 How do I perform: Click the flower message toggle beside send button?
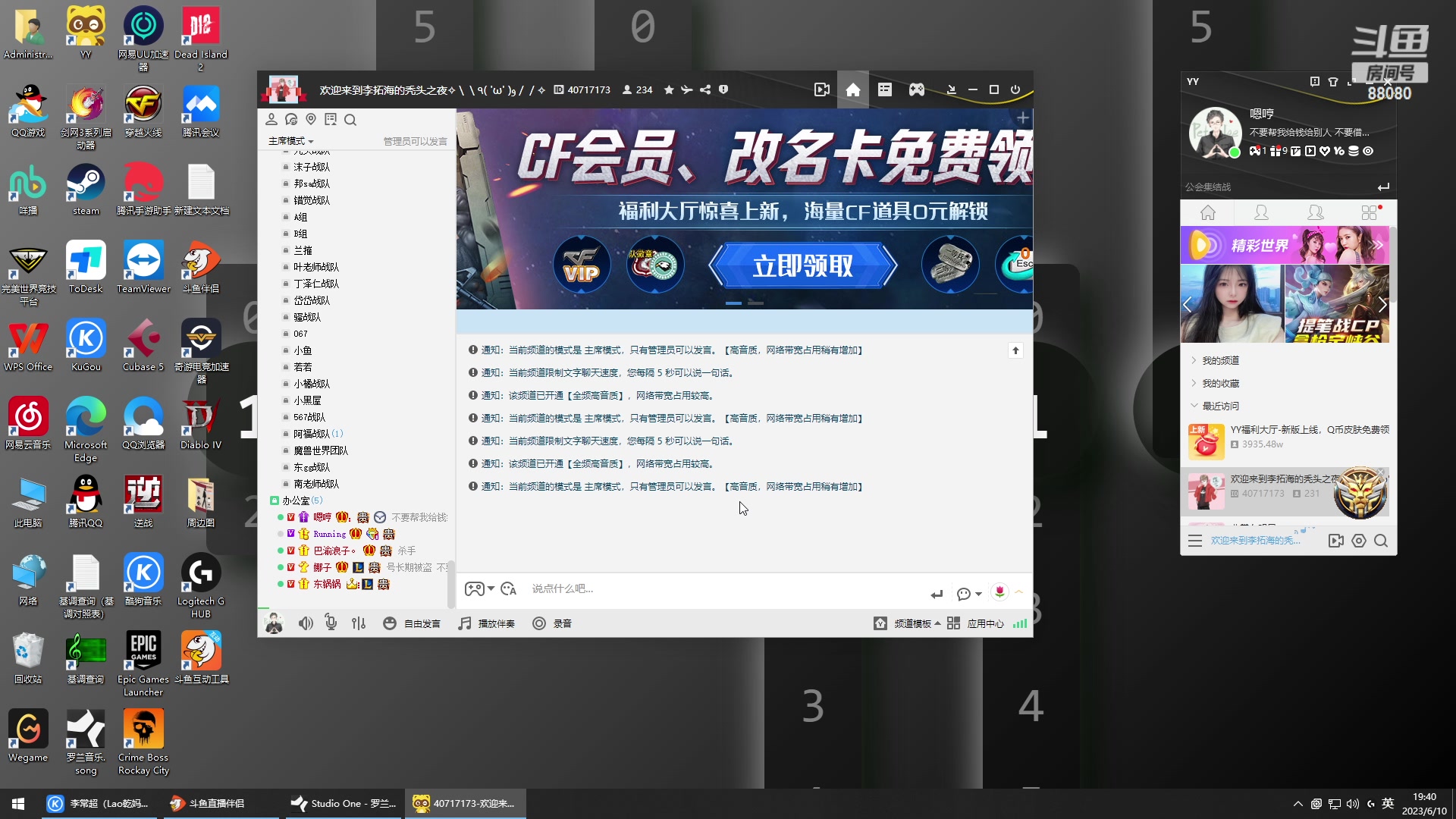click(x=965, y=594)
